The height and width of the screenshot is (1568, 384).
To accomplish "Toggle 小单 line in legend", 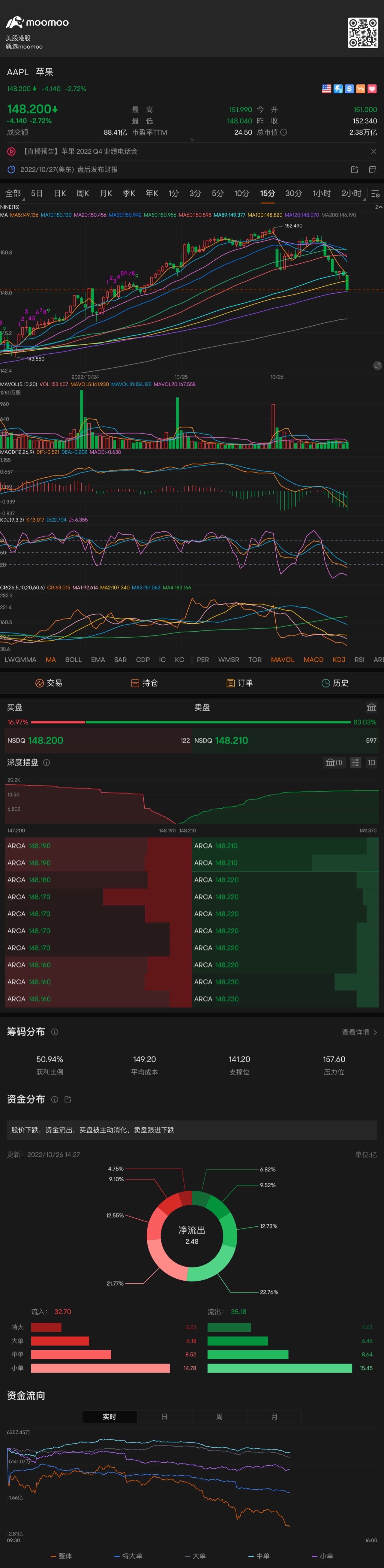I will coord(322,1556).
